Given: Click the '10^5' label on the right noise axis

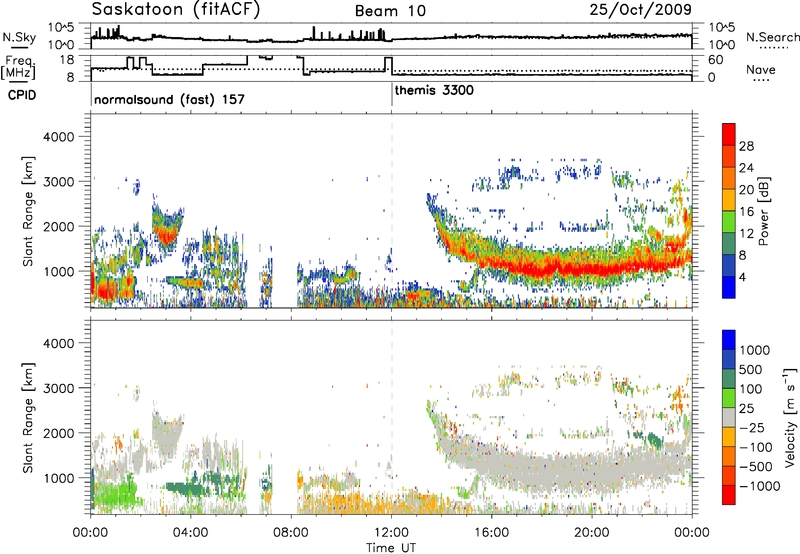Looking at the screenshot, I should 721,28.
